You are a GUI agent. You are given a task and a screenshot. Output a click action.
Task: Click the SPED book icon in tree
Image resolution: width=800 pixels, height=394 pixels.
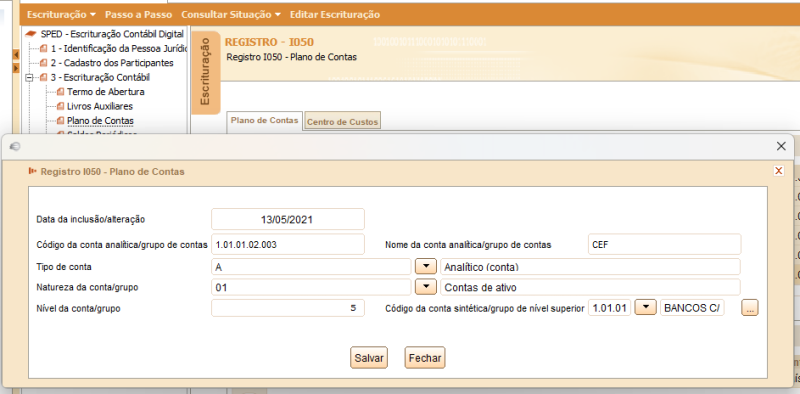(31, 34)
